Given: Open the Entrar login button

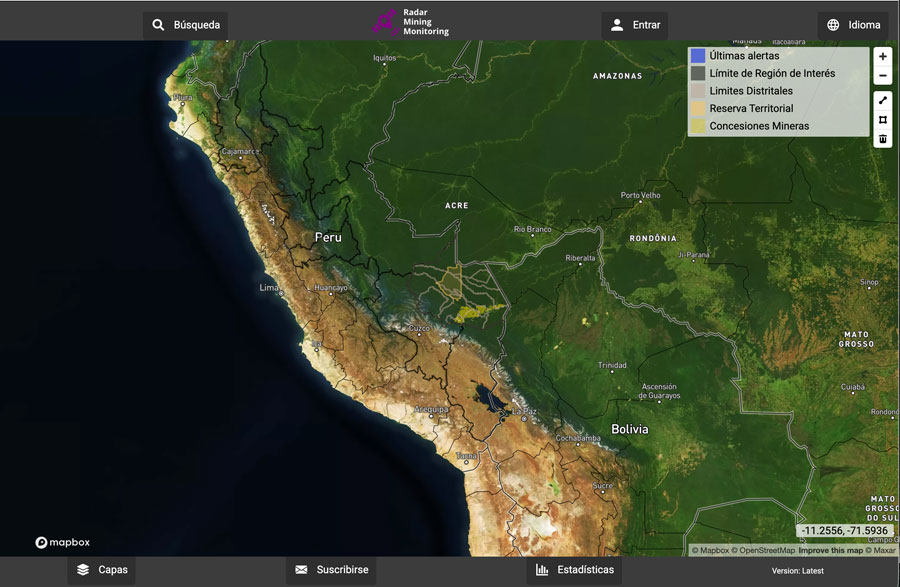Looking at the screenshot, I should [634, 25].
